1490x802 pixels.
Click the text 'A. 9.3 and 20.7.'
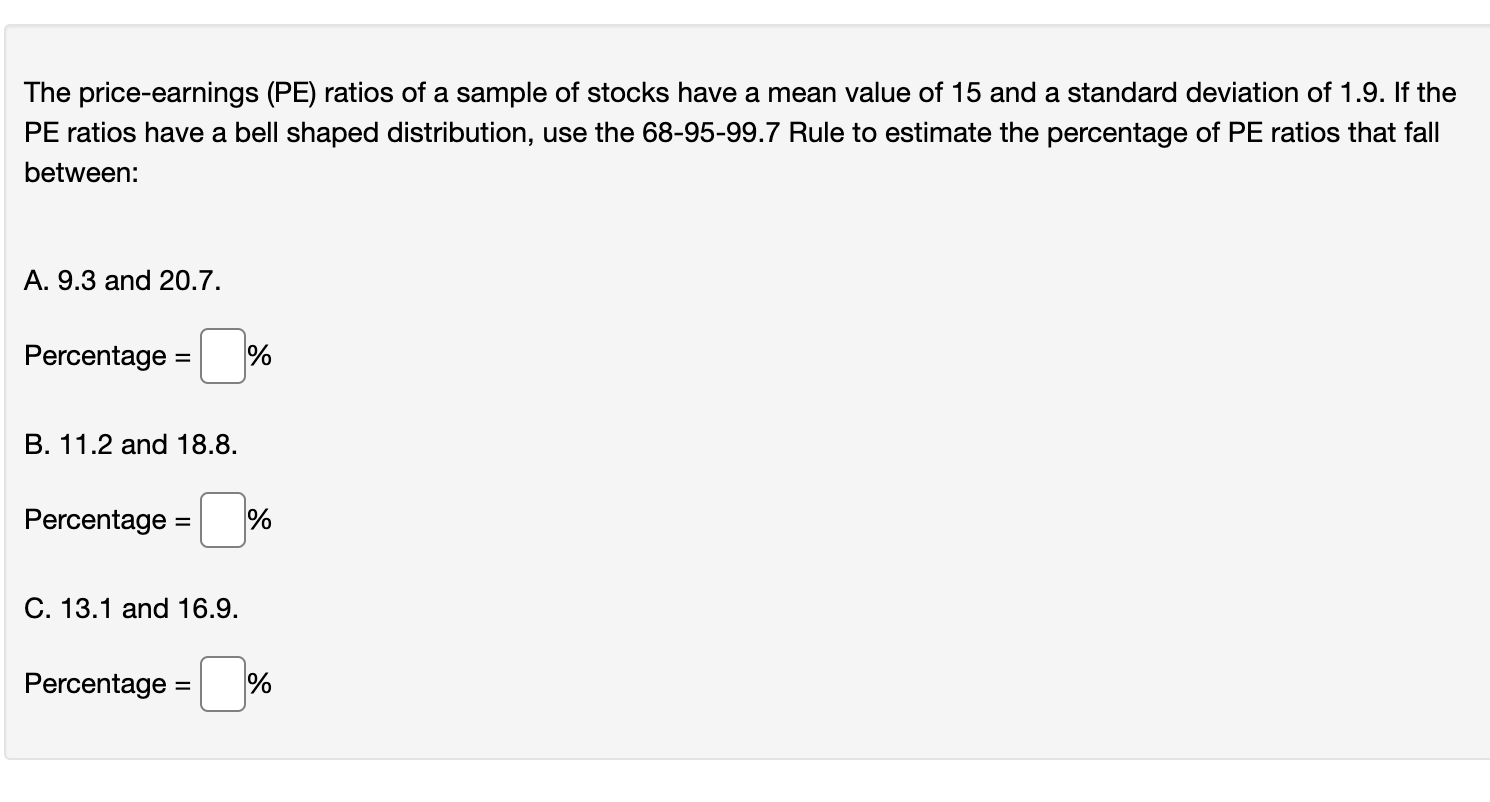pos(122,281)
